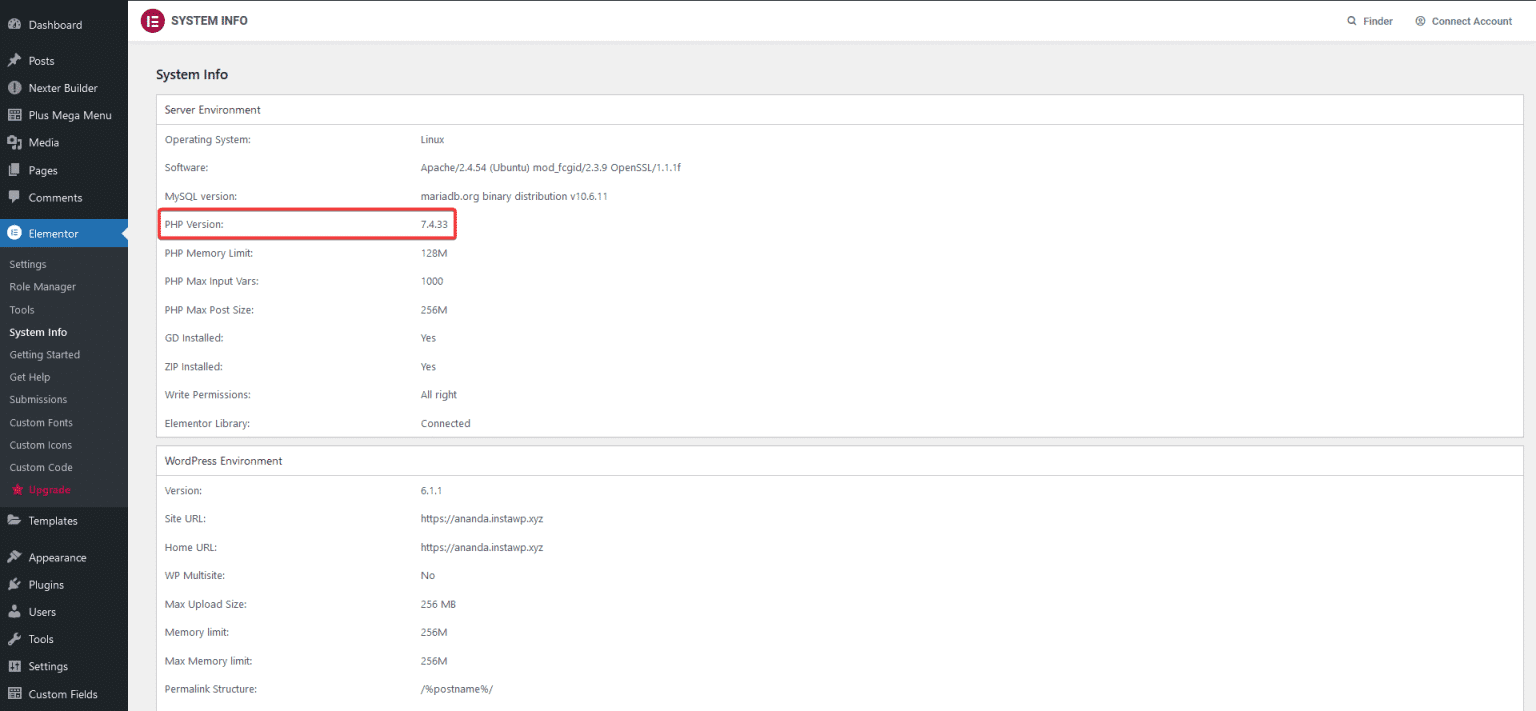Click the Connect Account profile icon
The height and width of the screenshot is (711, 1536).
1419,20
